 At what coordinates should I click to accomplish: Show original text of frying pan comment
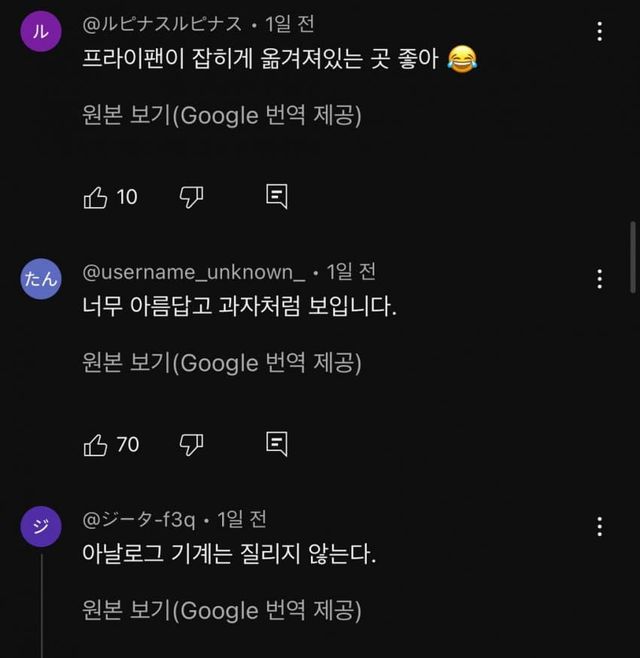pos(221,115)
